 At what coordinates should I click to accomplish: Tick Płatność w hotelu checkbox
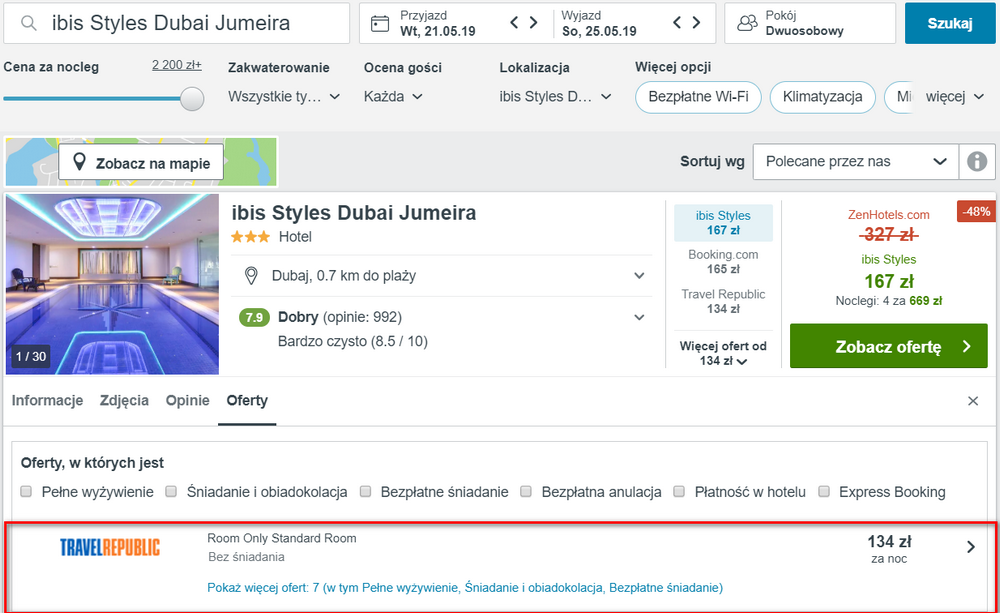(x=679, y=491)
